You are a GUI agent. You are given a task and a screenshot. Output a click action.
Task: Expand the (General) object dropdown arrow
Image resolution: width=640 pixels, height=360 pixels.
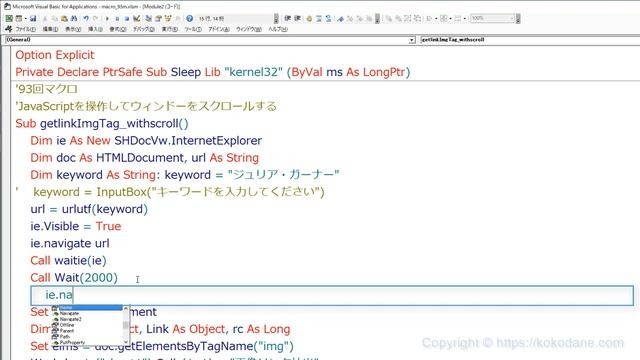click(412, 40)
